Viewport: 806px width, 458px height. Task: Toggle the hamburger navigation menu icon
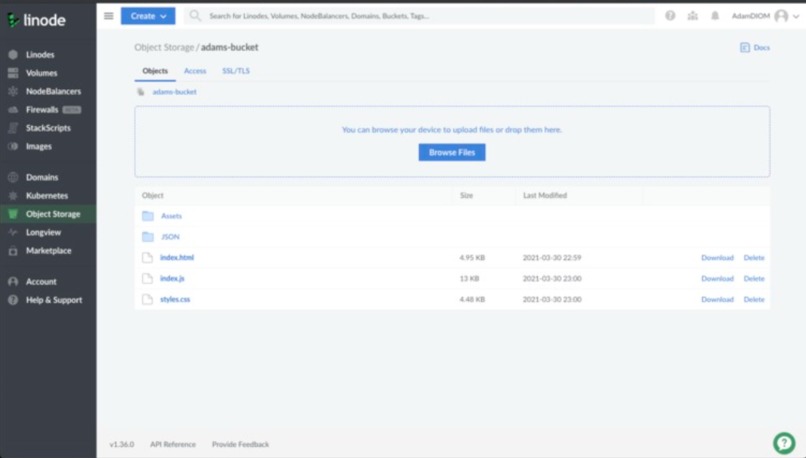108,16
